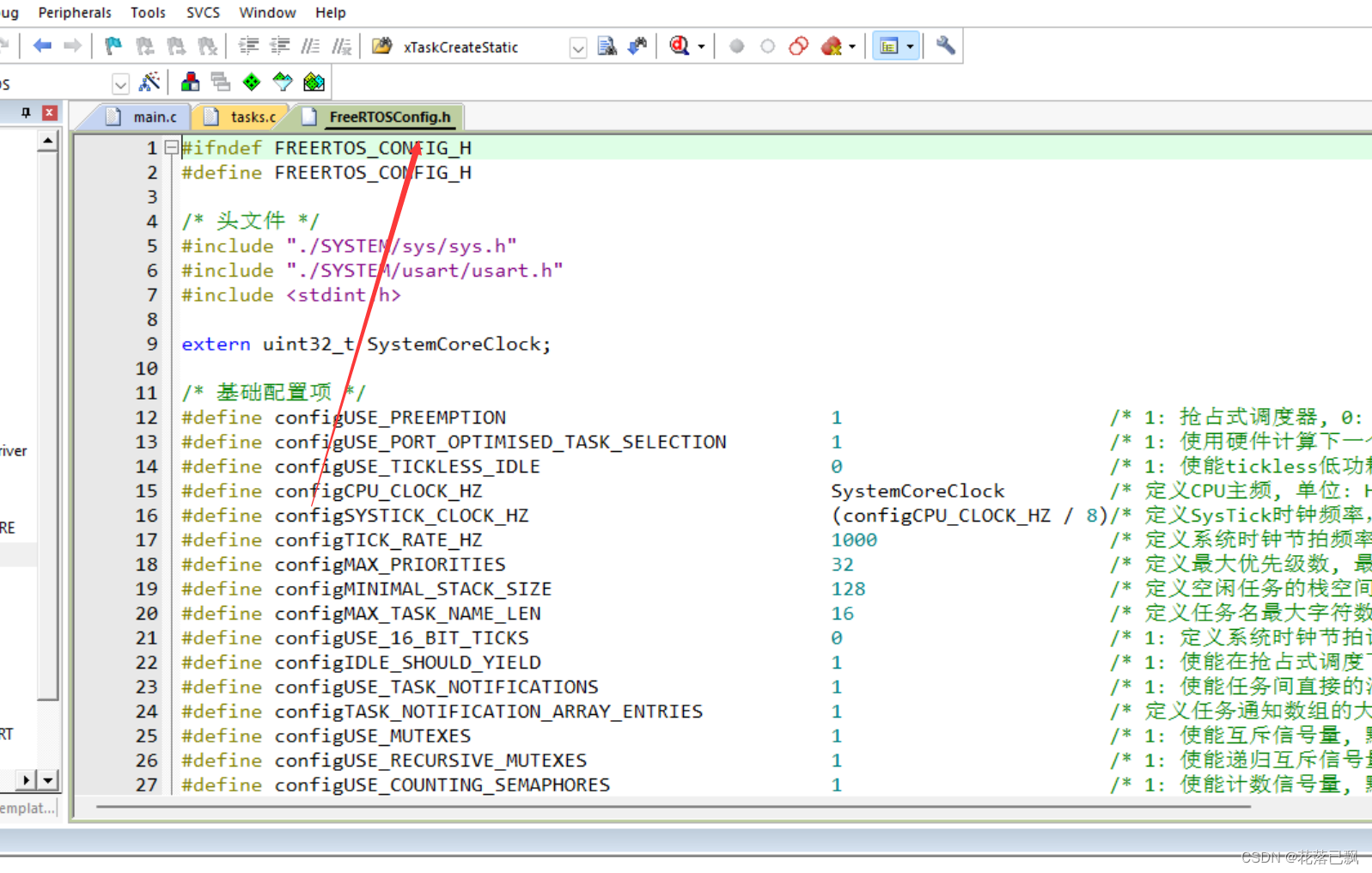The image size is (1372, 873).
Task: Open the Peripherals menu
Action: 75,13
